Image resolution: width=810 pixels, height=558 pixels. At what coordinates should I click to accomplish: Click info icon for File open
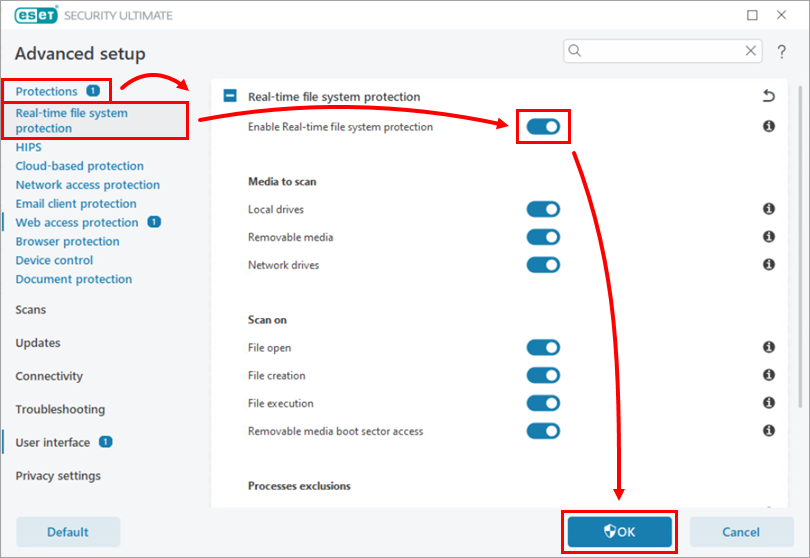tap(769, 347)
